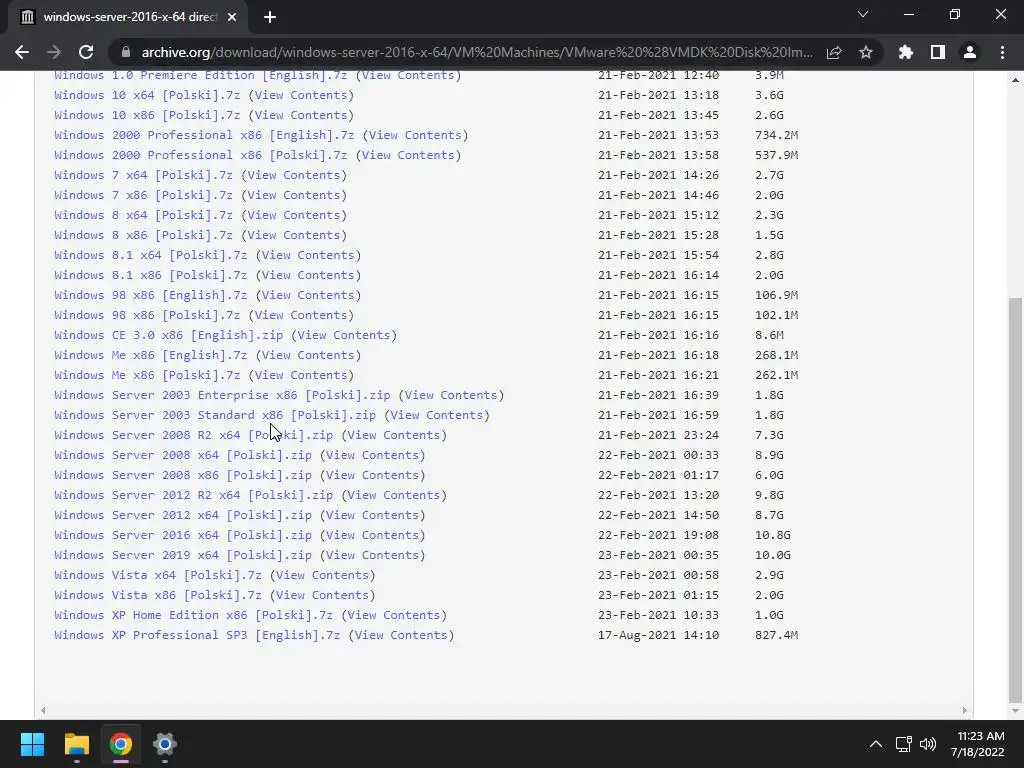Screen dimensions: 1024x768
Task: Open Windows XP Professional SP3 [English].7z
Action: (x=197, y=635)
